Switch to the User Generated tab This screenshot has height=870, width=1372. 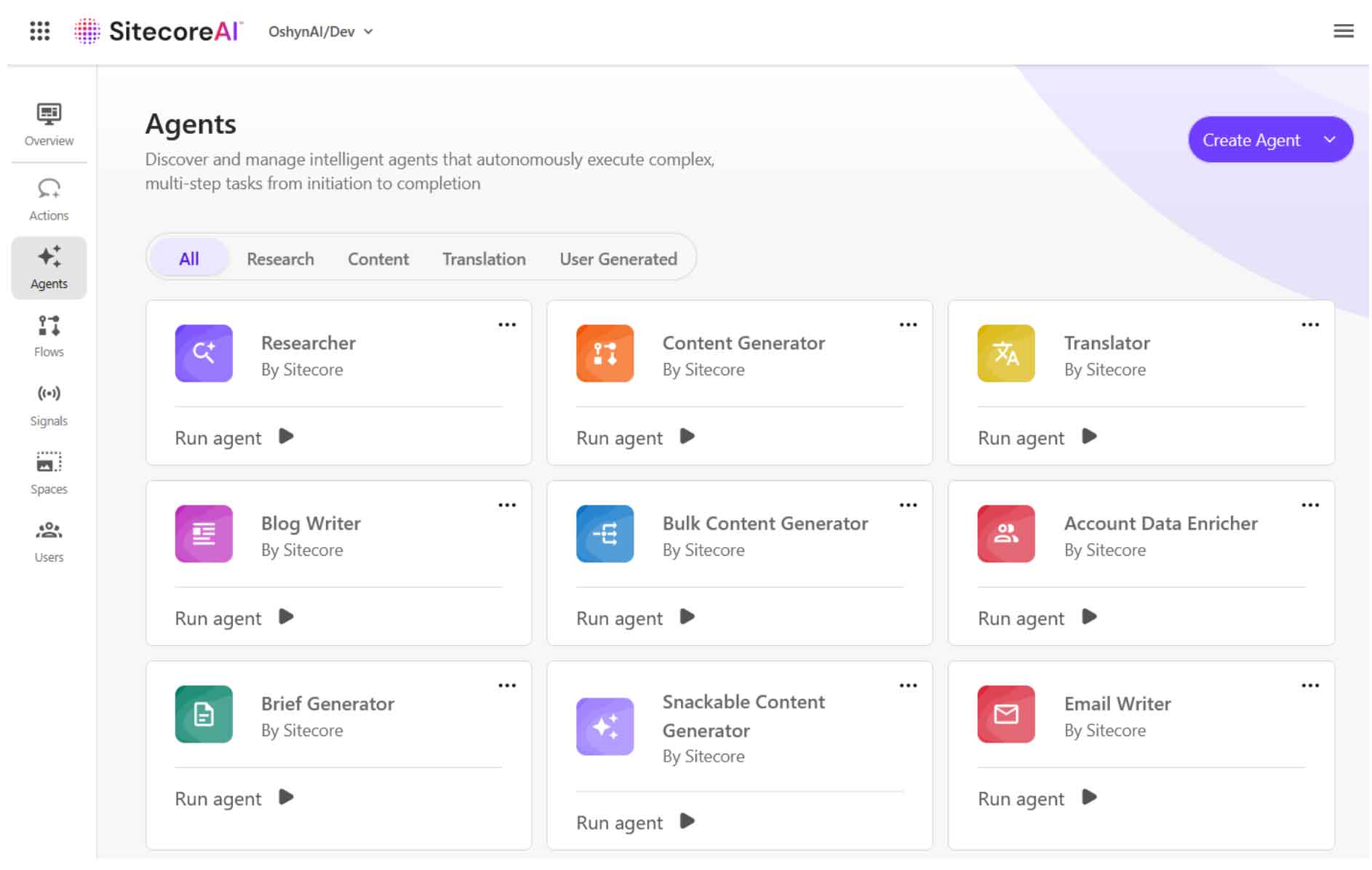tap(618, 259)
